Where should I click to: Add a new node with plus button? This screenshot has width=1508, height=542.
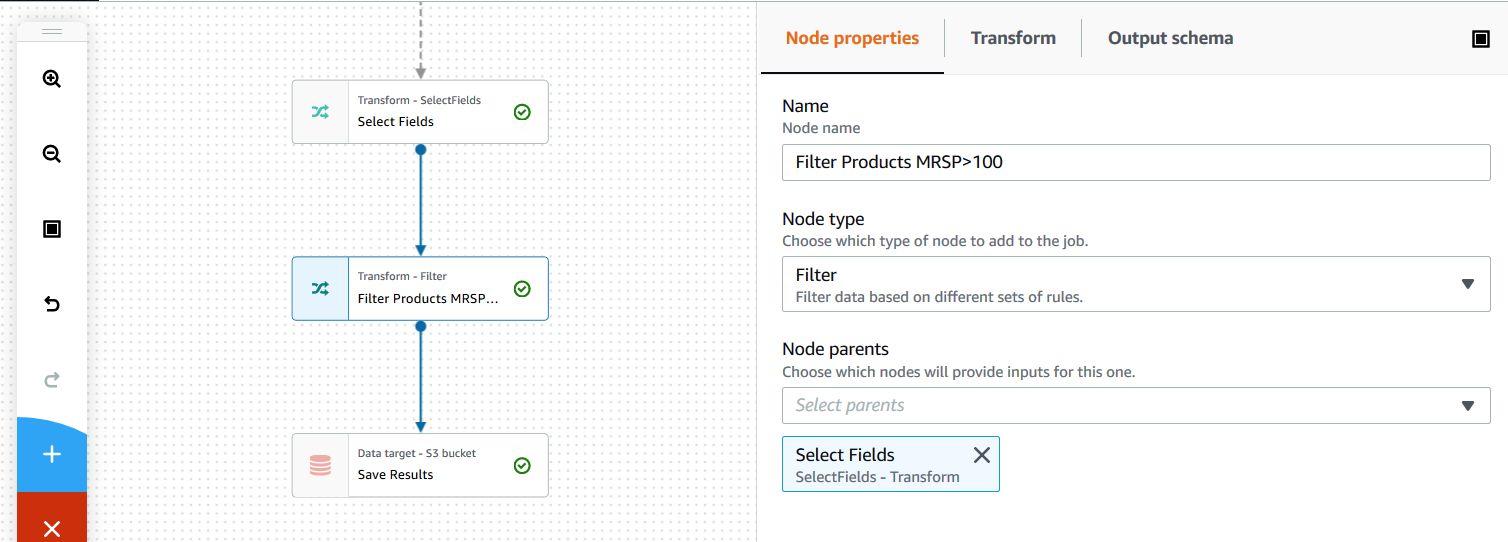pos(52,454)
